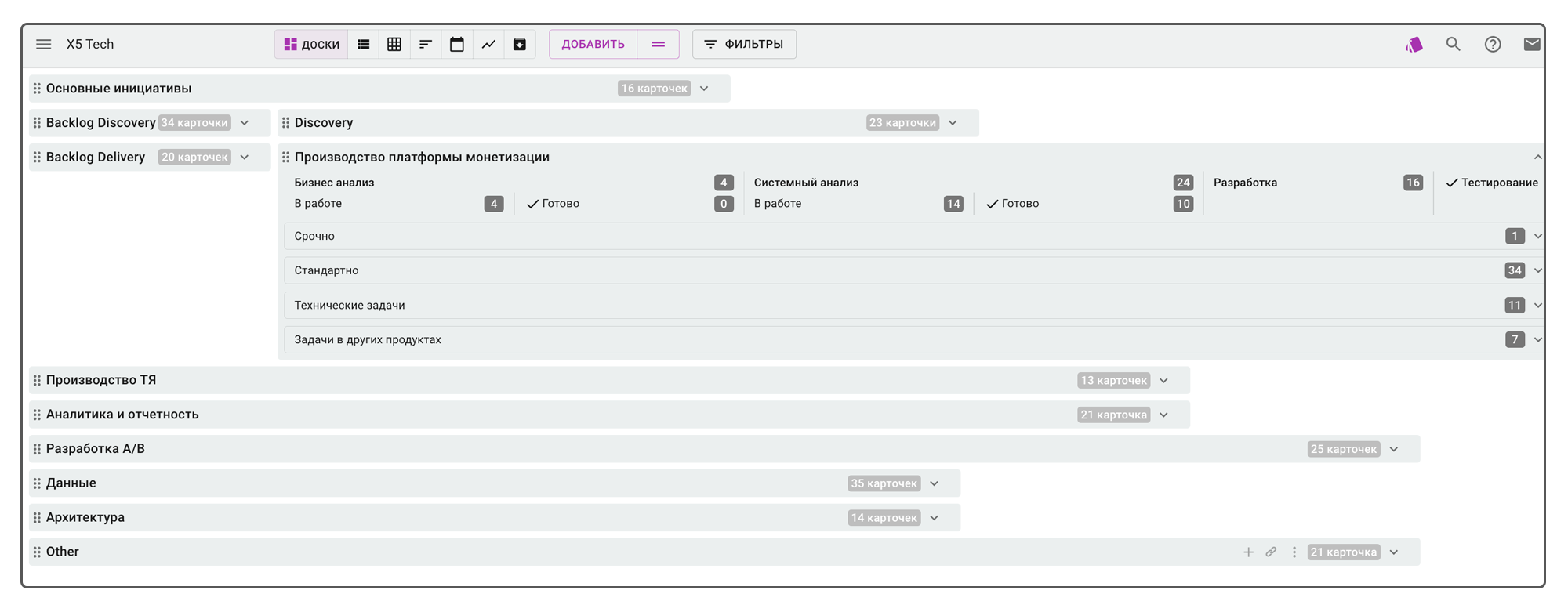Grab drag handle of Архитектура

(x=37, y=518)
